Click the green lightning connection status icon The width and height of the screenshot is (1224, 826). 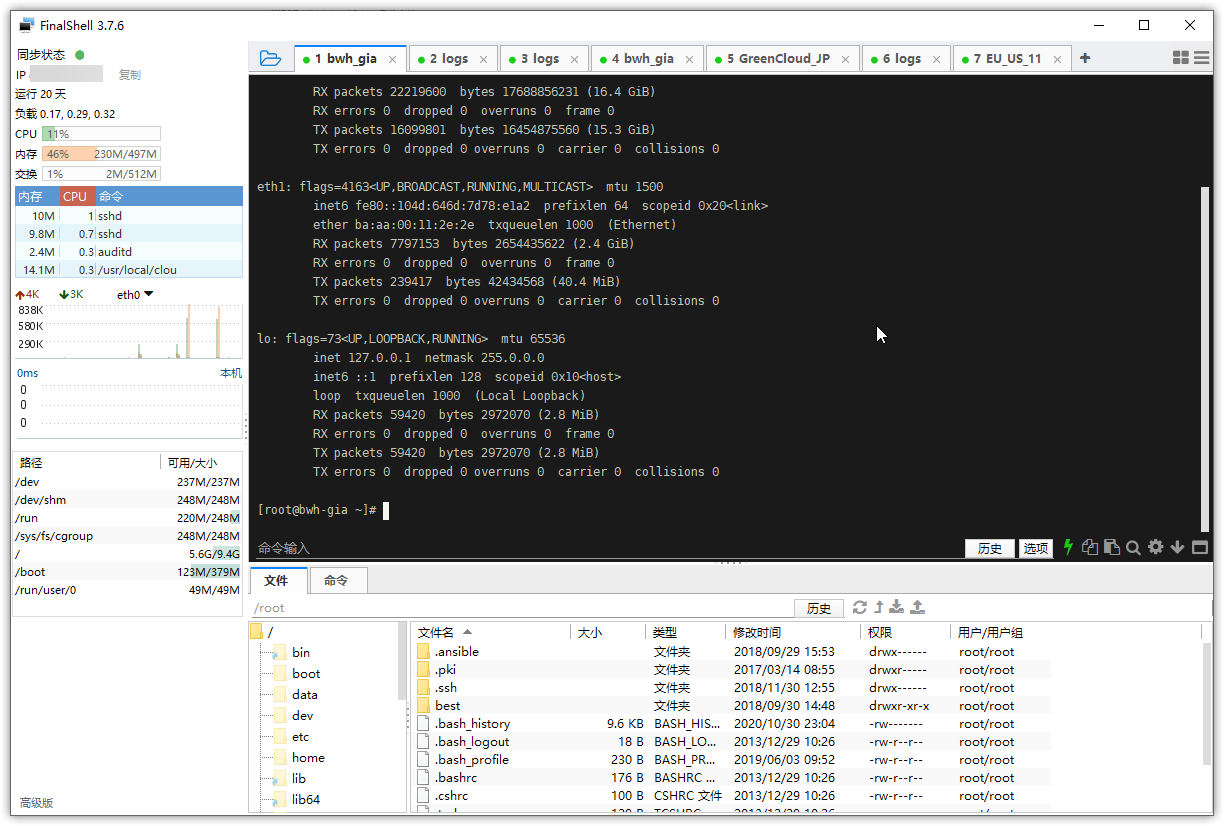click(x=1067, y=547)
